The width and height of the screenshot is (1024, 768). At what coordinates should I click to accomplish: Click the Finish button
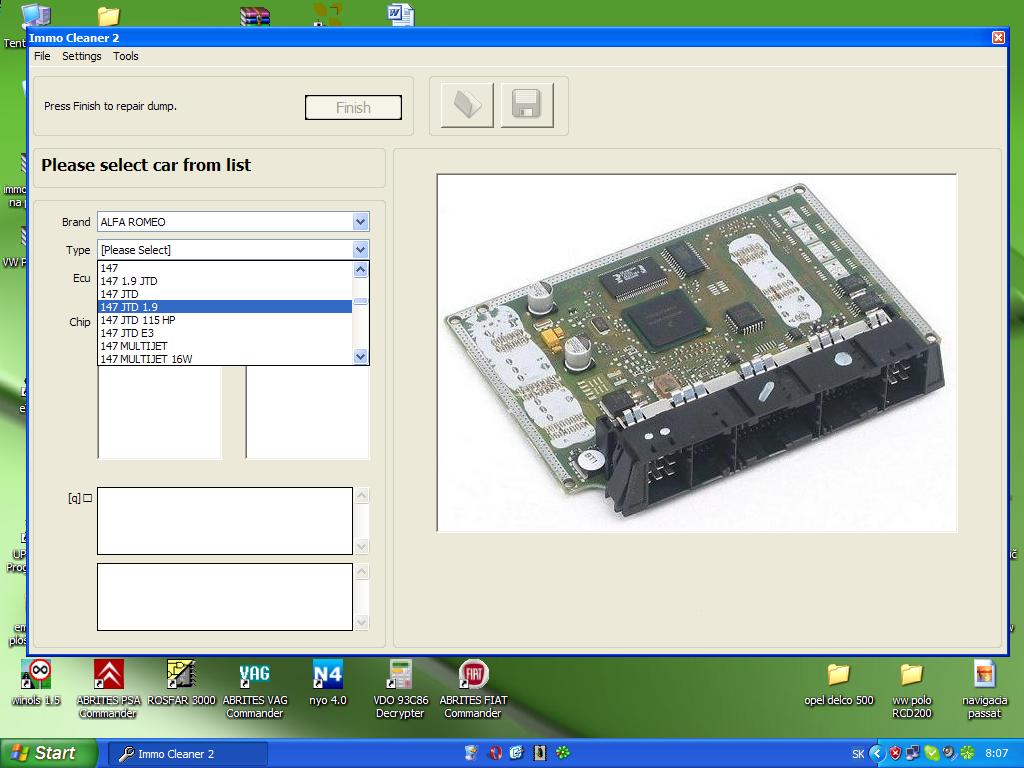pos(353,108)
